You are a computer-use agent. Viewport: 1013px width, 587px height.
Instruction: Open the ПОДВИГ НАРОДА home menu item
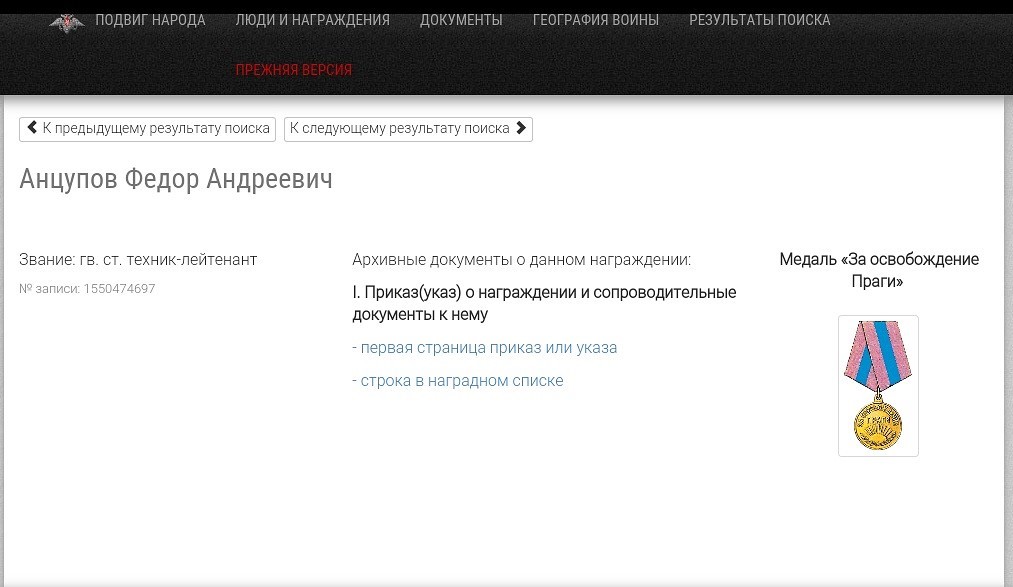coord(150,20)
